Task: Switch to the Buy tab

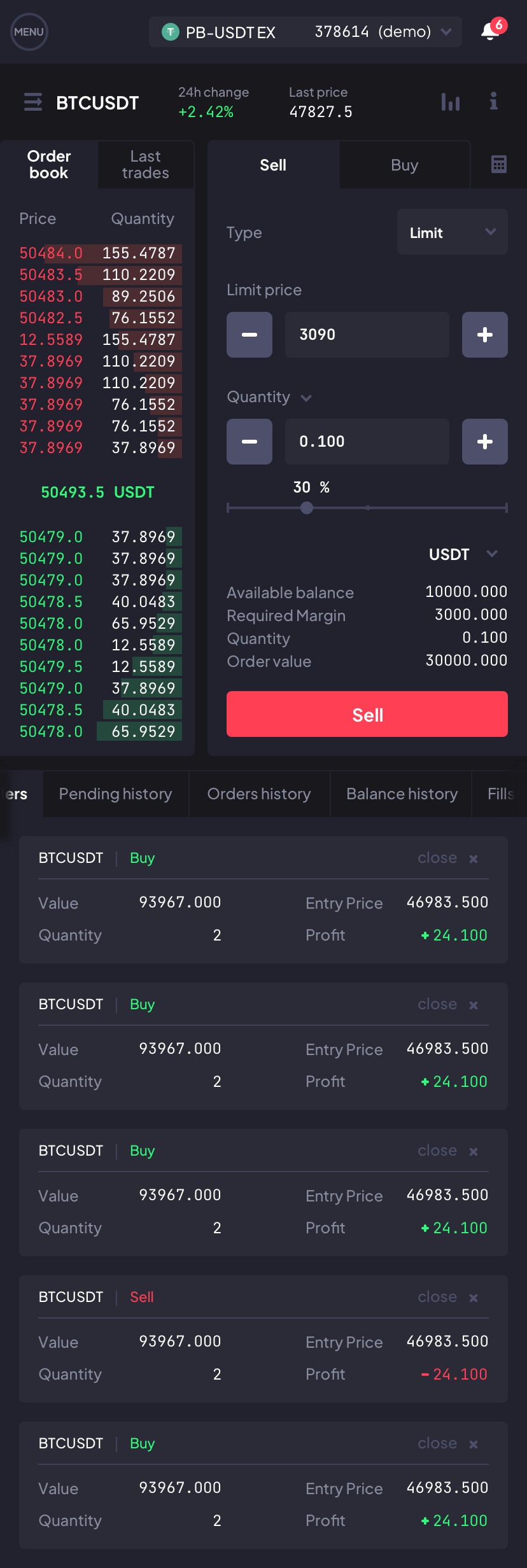Action: click(405, 165)
